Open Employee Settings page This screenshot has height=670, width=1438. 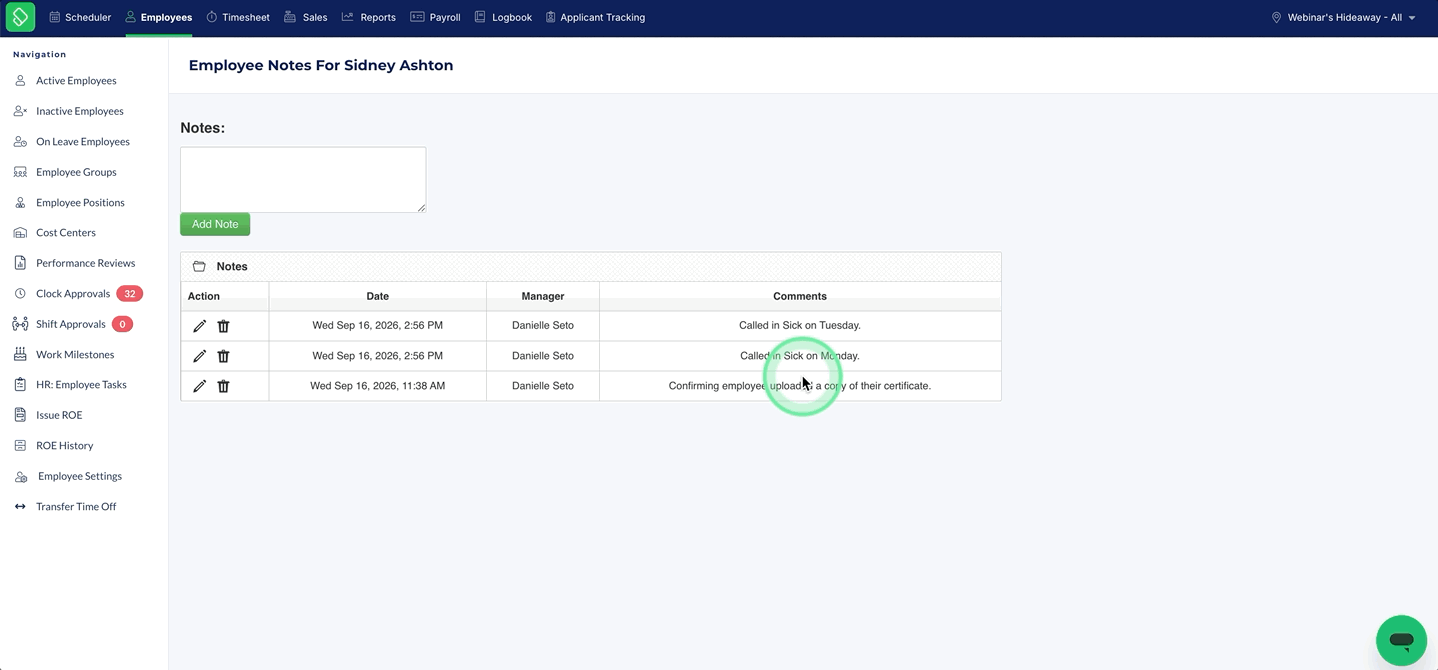pos(80,476)
